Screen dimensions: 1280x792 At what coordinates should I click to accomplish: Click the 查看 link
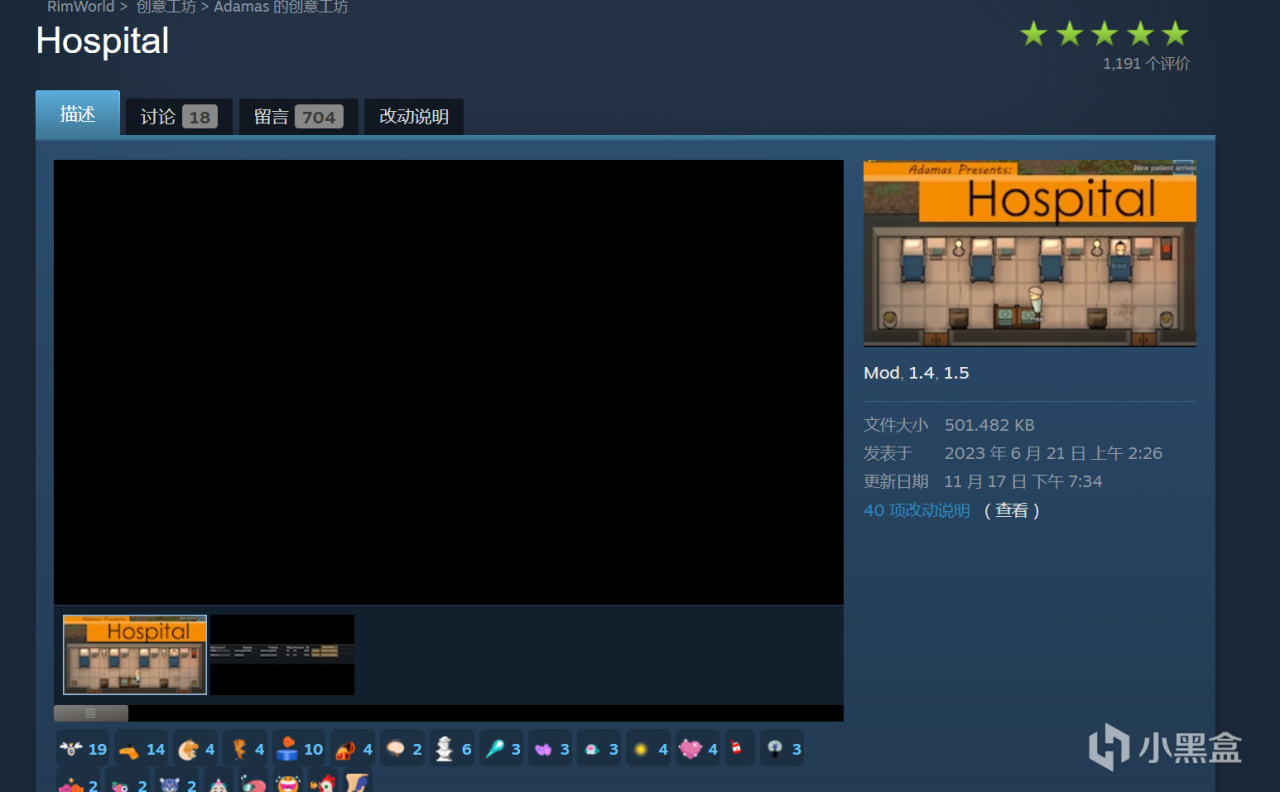click(x=1012, y=510)
